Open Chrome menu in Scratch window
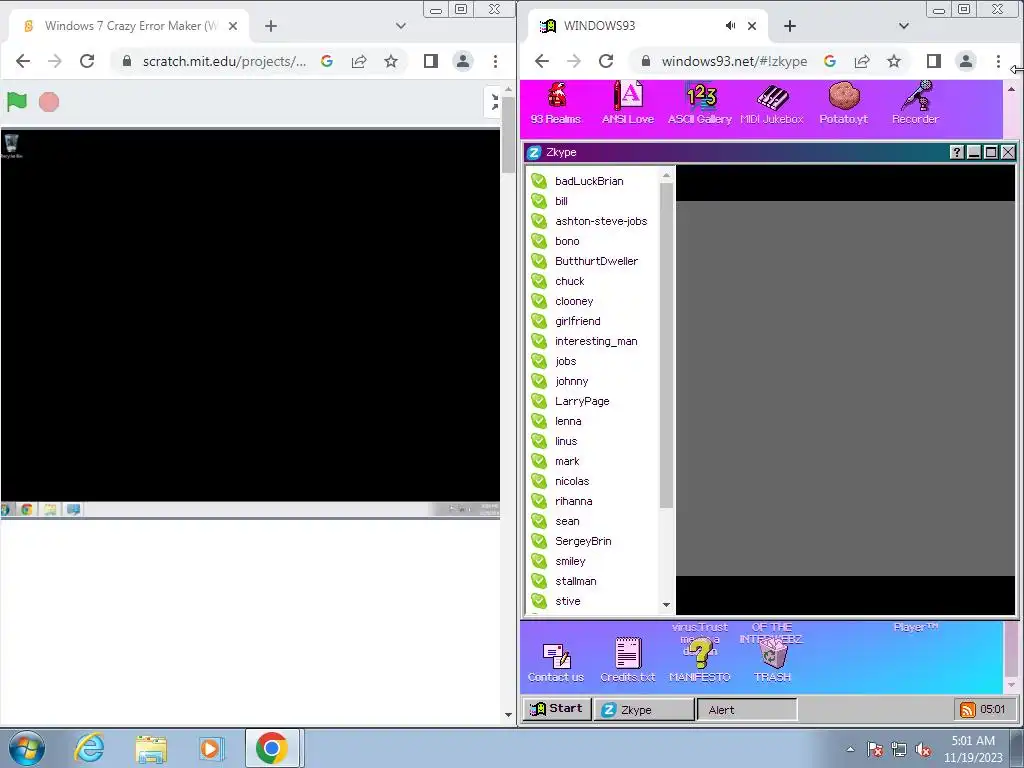Screen dimensions: 1024x768 [496, 61]
